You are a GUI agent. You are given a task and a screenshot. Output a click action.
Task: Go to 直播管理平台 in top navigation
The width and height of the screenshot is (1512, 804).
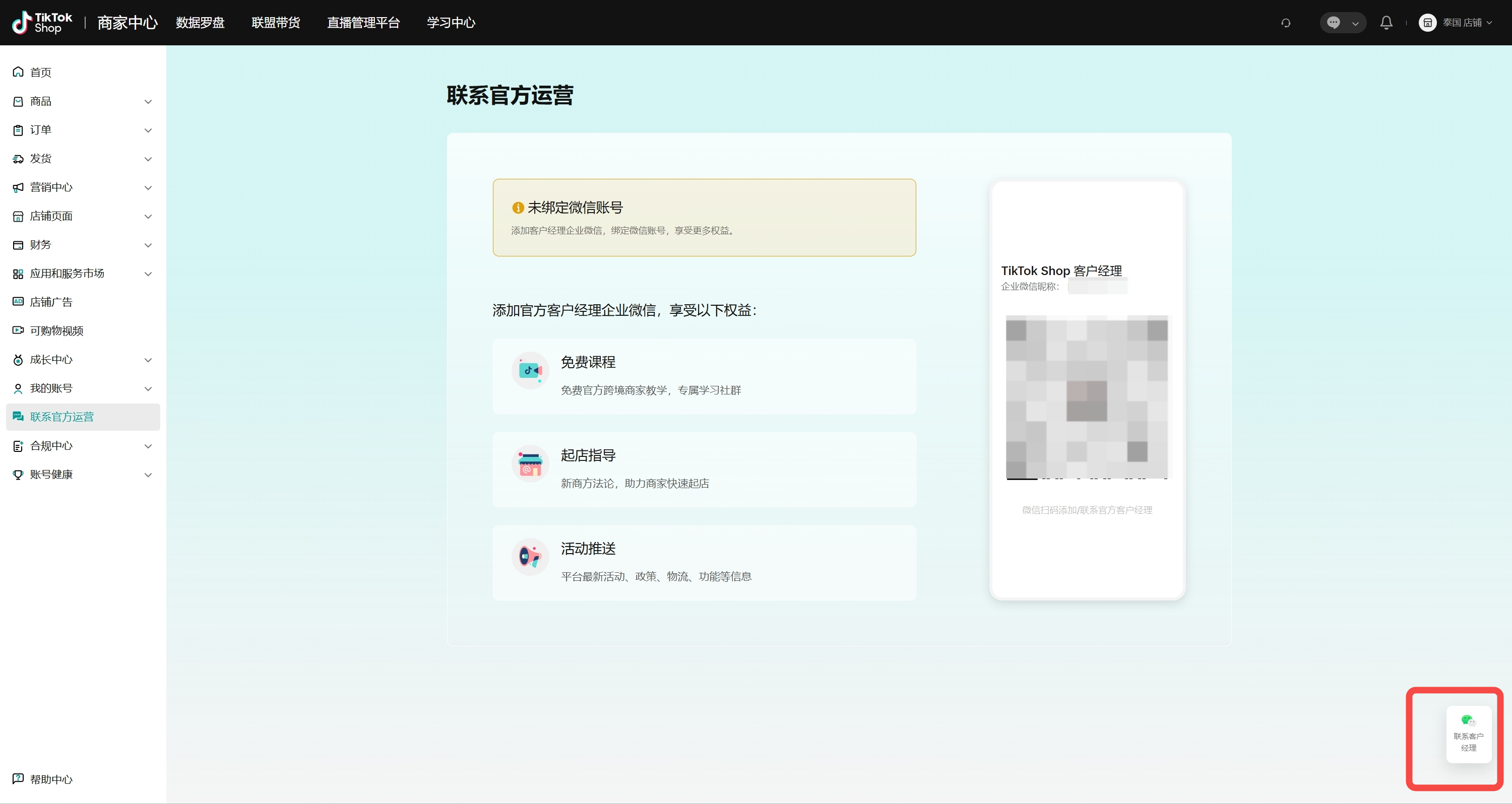363,22
